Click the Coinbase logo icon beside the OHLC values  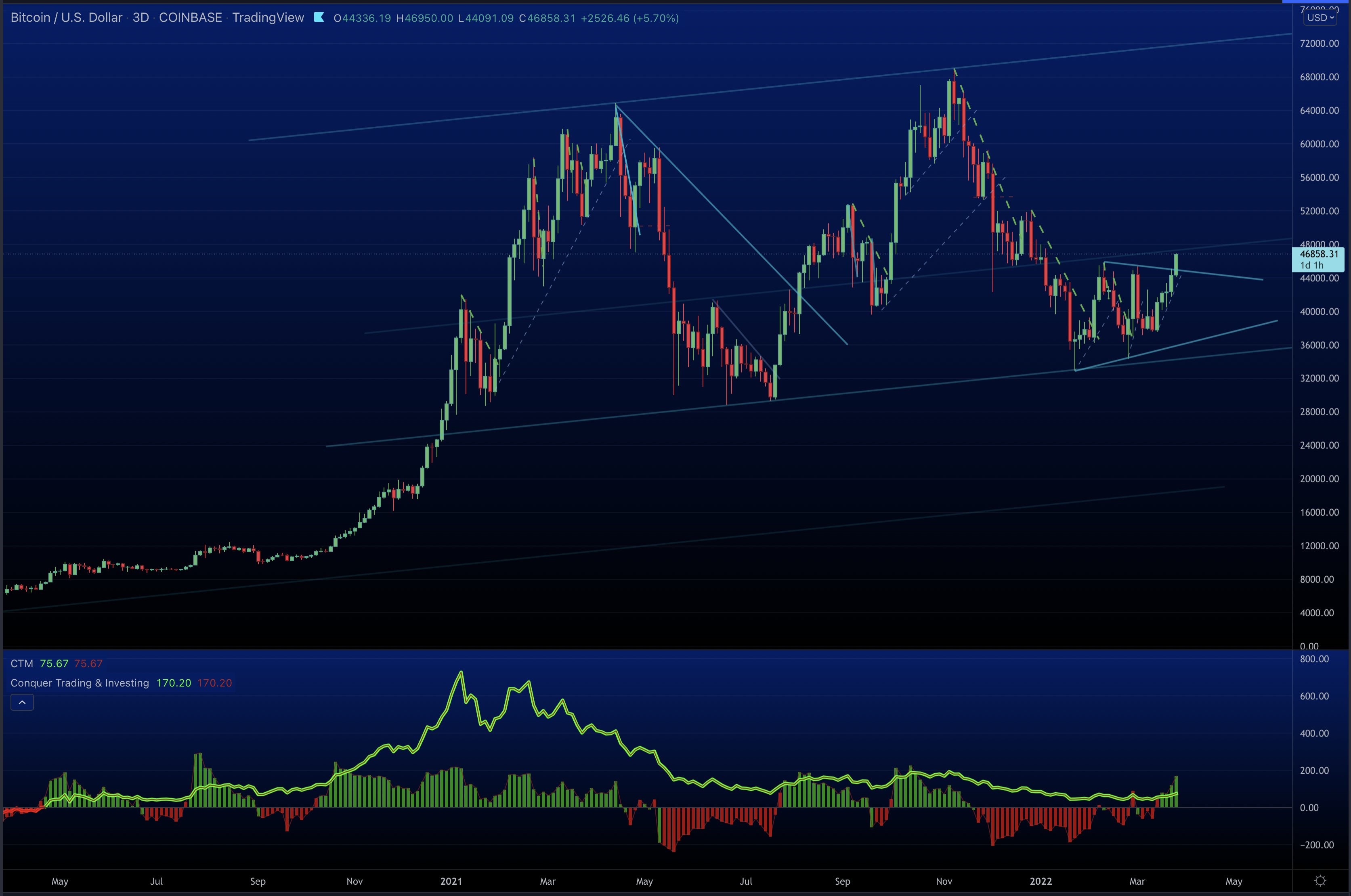coord(318,18)
